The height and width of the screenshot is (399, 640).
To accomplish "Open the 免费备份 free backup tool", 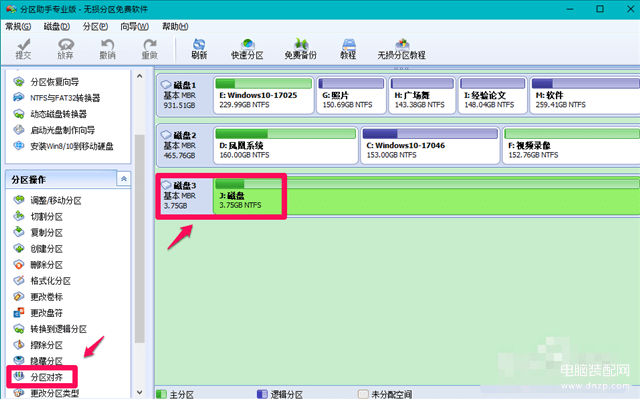I will click(x=300, y=49).
